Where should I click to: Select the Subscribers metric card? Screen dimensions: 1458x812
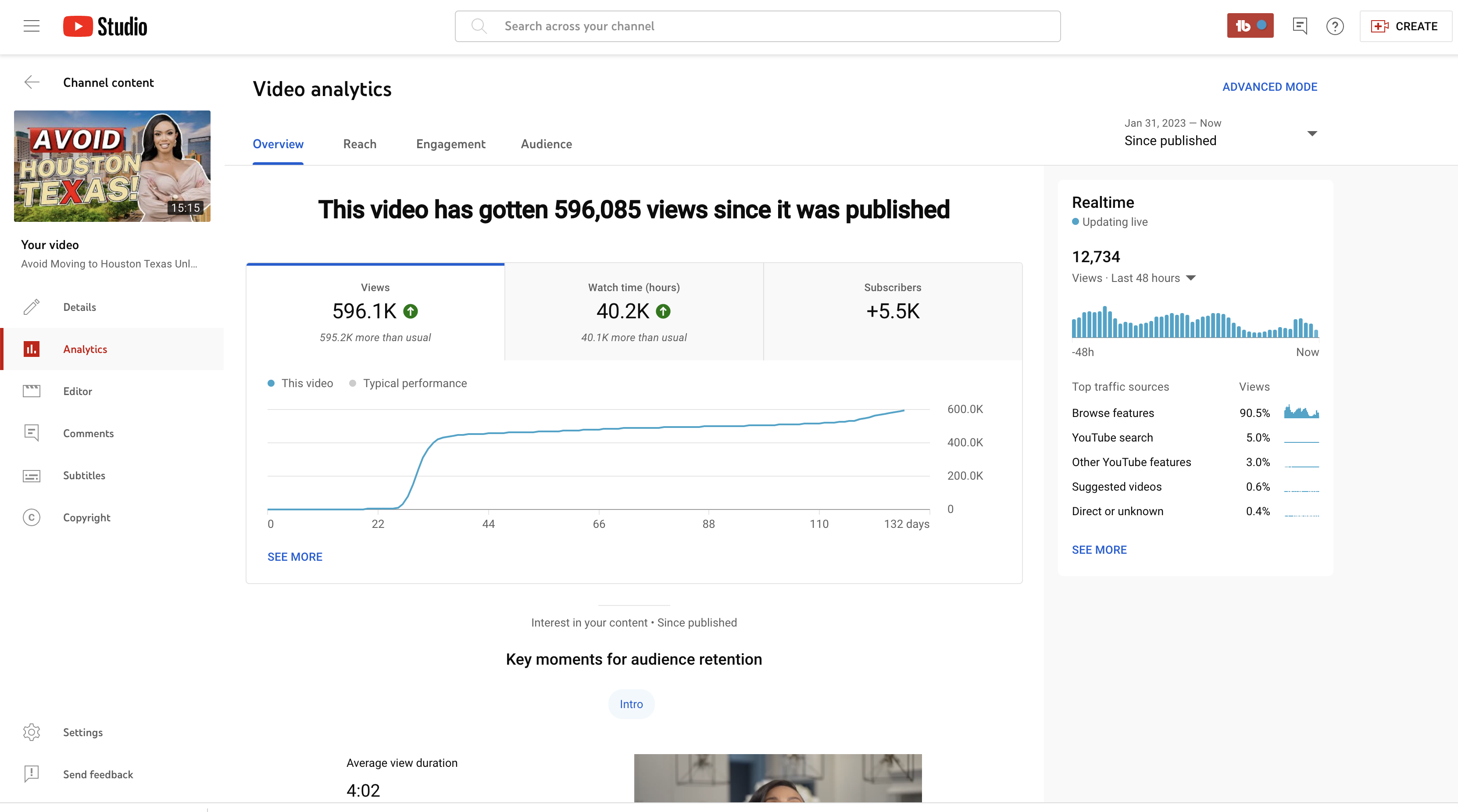tap(893, 311)
